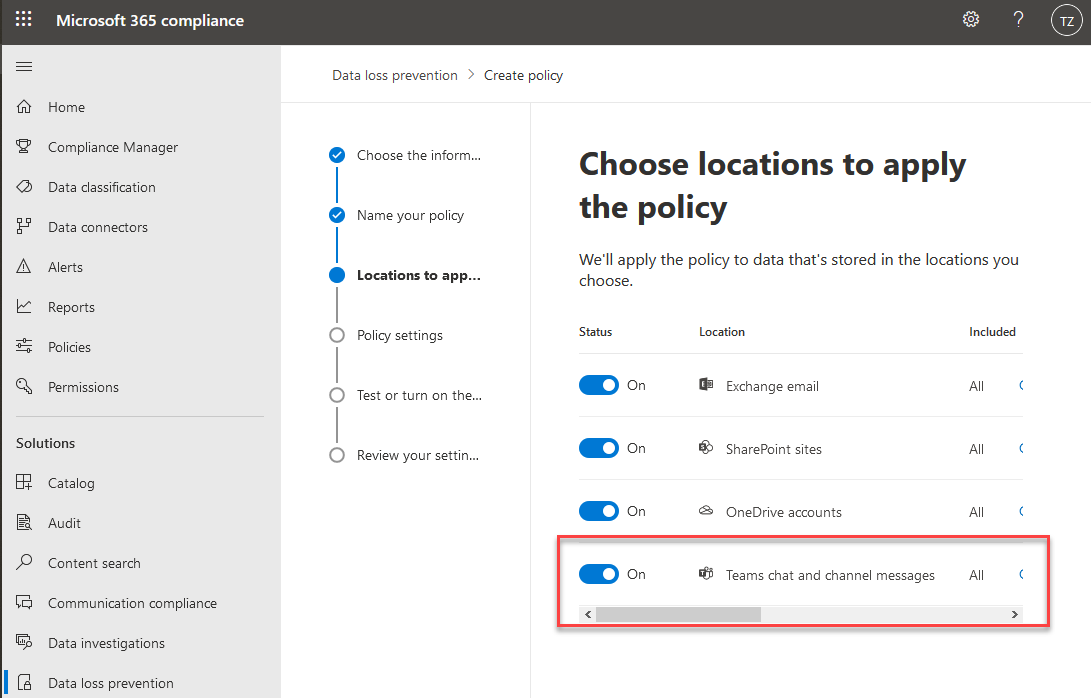Click the horizontal scrollbar left arrow
The height and width of the screenshot is (698, 1091).
[x=587, y=614]
